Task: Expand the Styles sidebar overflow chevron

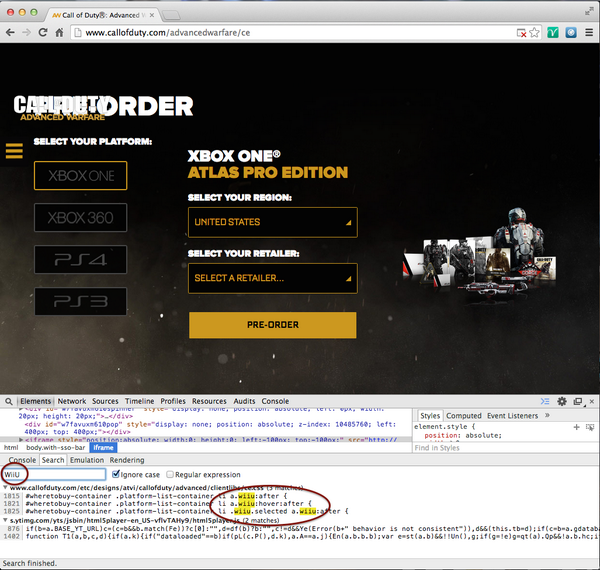Action: (x=545, y=415)
